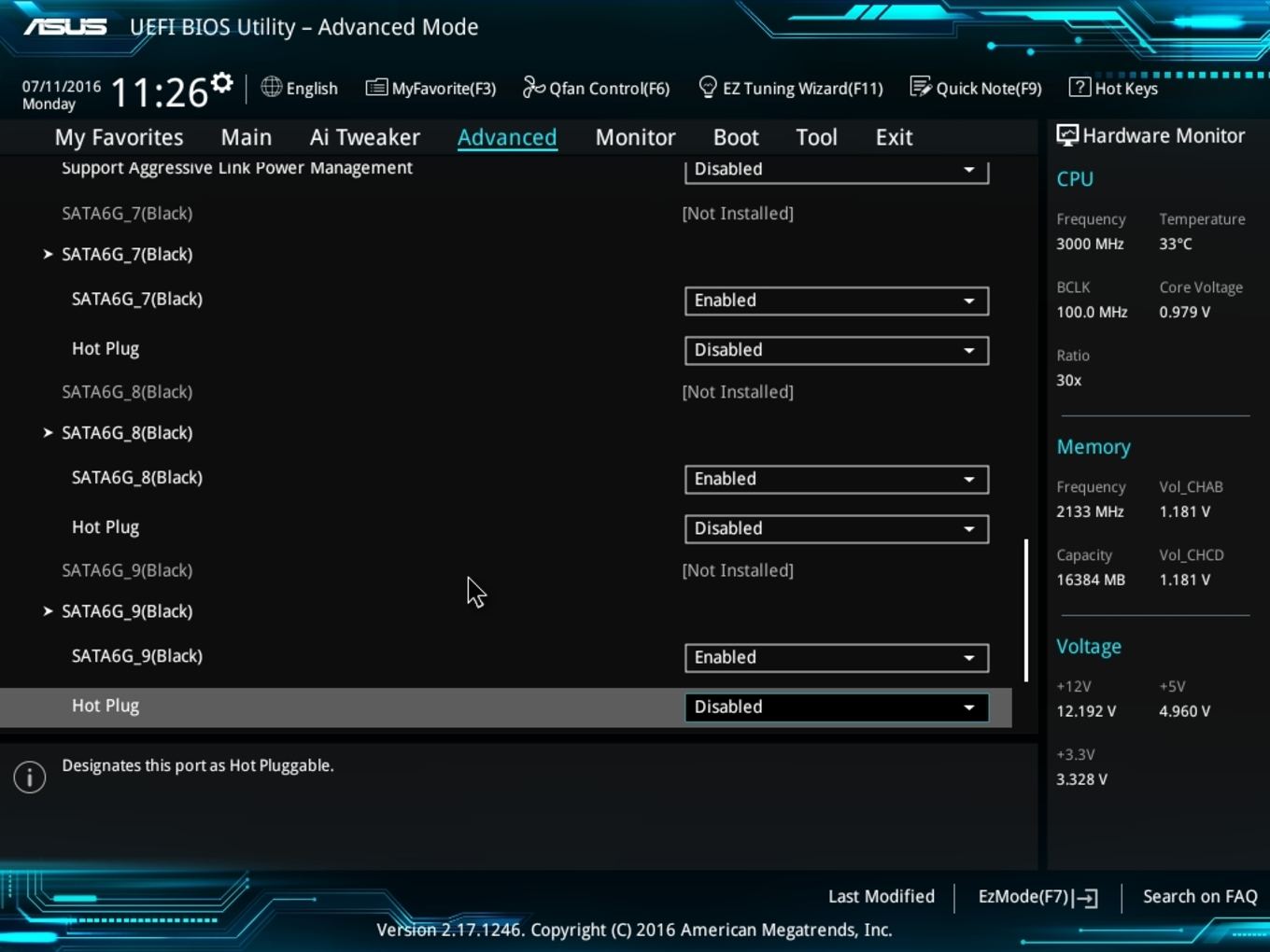
Task: Open the SATA6G_8(Black) Enabled dropdown
Action: click(837, 479)
